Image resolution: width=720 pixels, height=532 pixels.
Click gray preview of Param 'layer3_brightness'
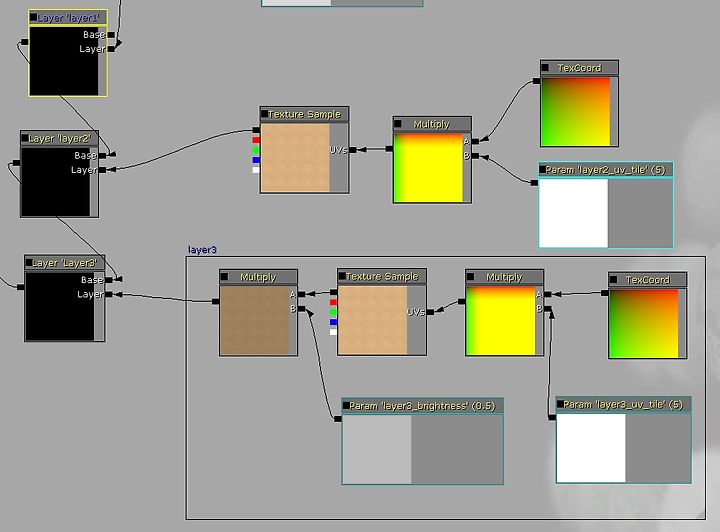[x=377, y=449]
